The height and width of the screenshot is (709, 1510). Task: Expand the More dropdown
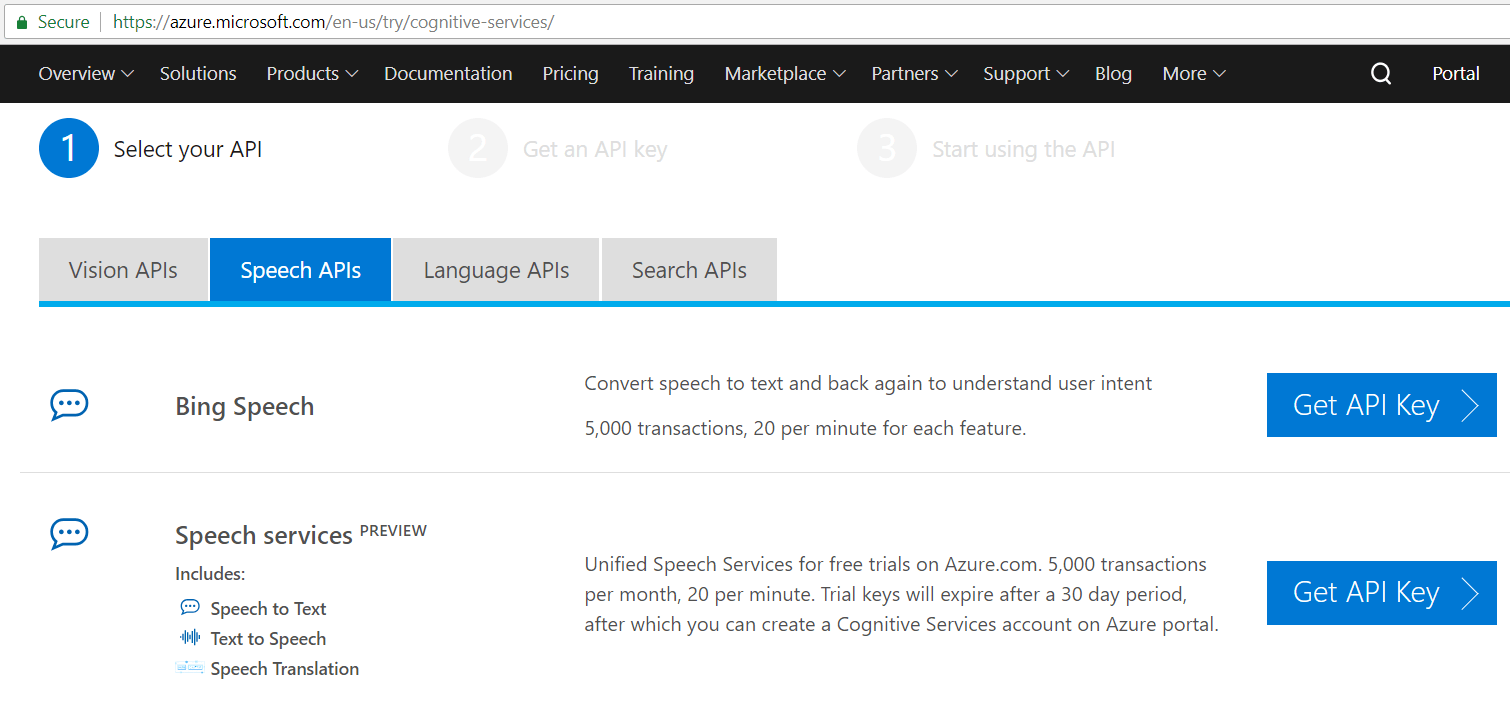coord(1194,74)
